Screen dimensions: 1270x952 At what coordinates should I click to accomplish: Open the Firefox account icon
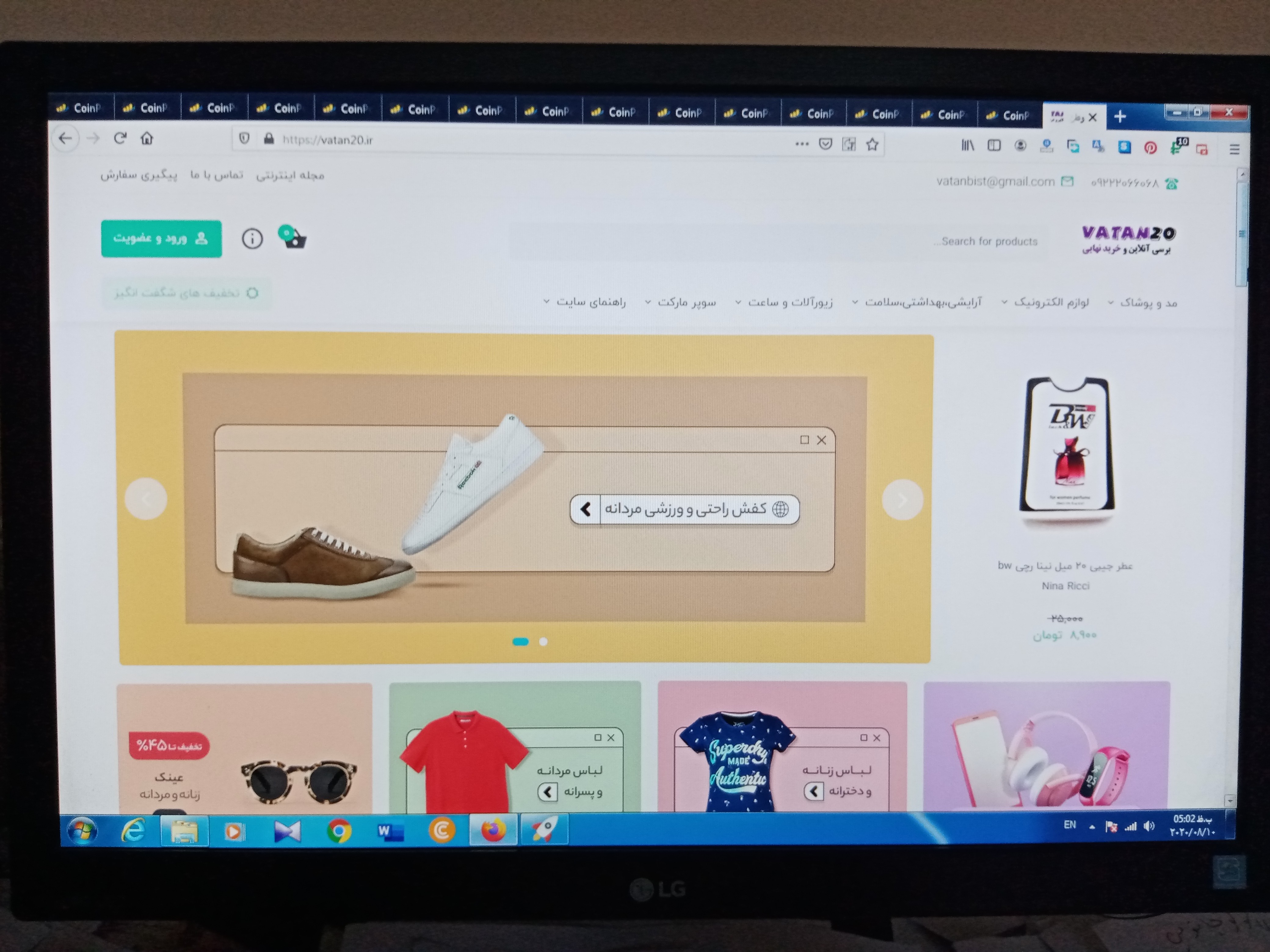click(x=1020, y=146)
